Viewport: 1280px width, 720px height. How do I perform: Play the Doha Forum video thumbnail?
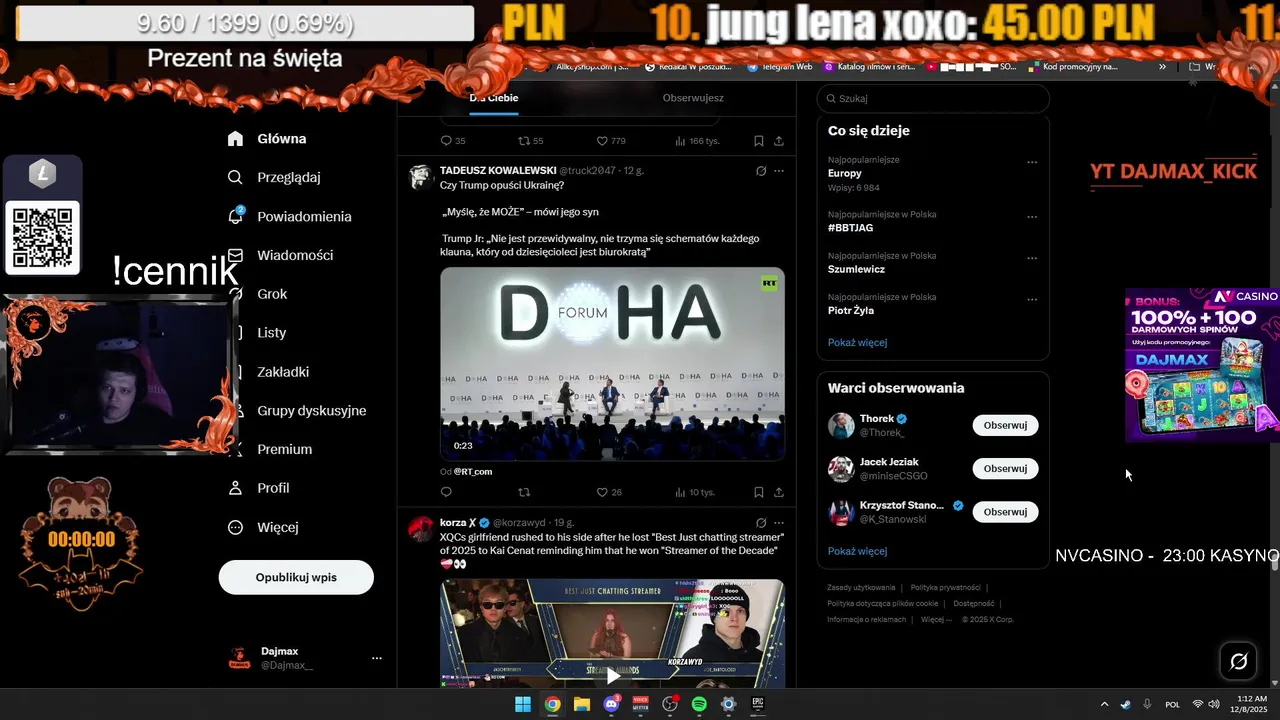point(612,363)
